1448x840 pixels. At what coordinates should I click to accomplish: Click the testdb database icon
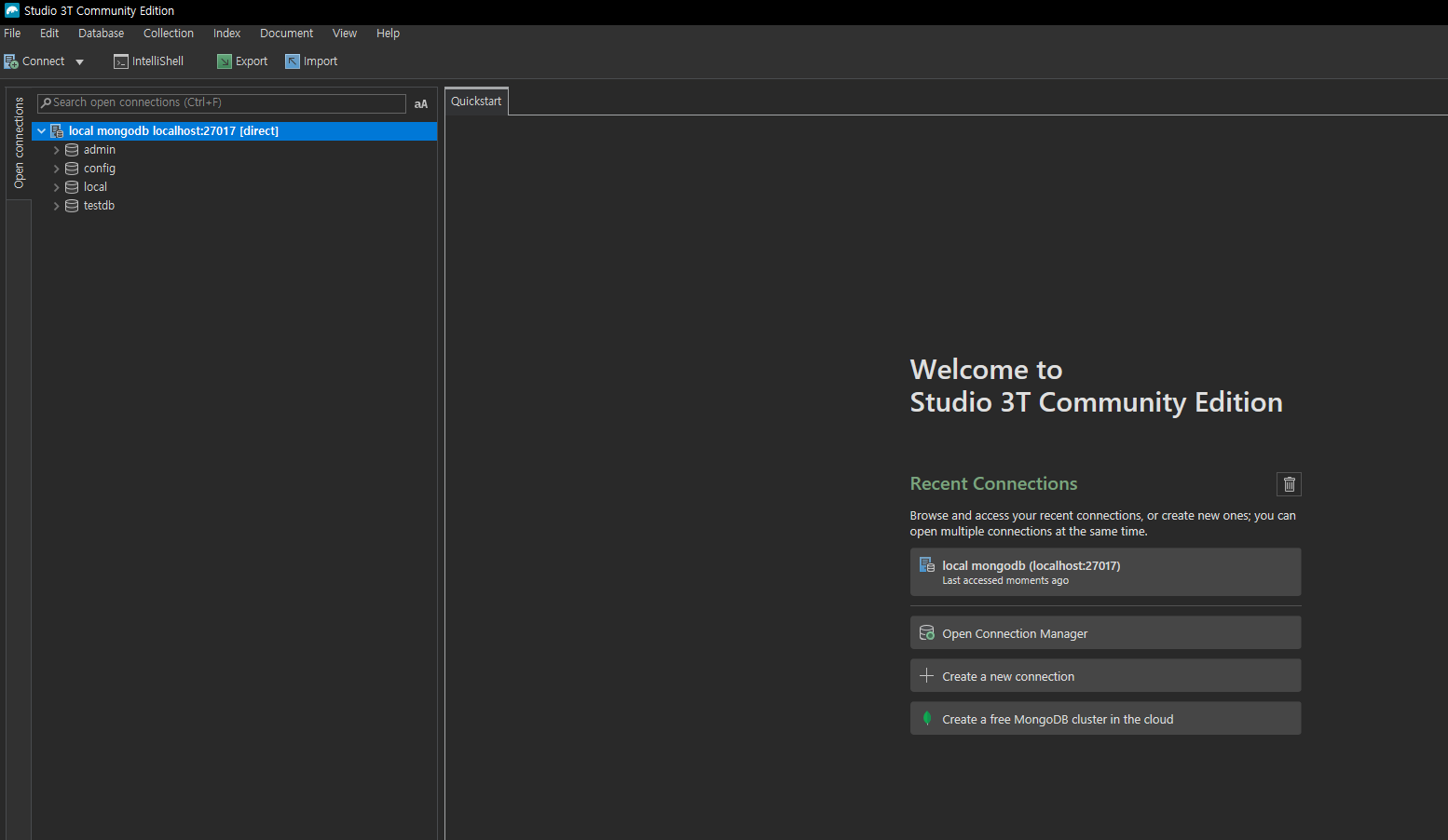72,206
